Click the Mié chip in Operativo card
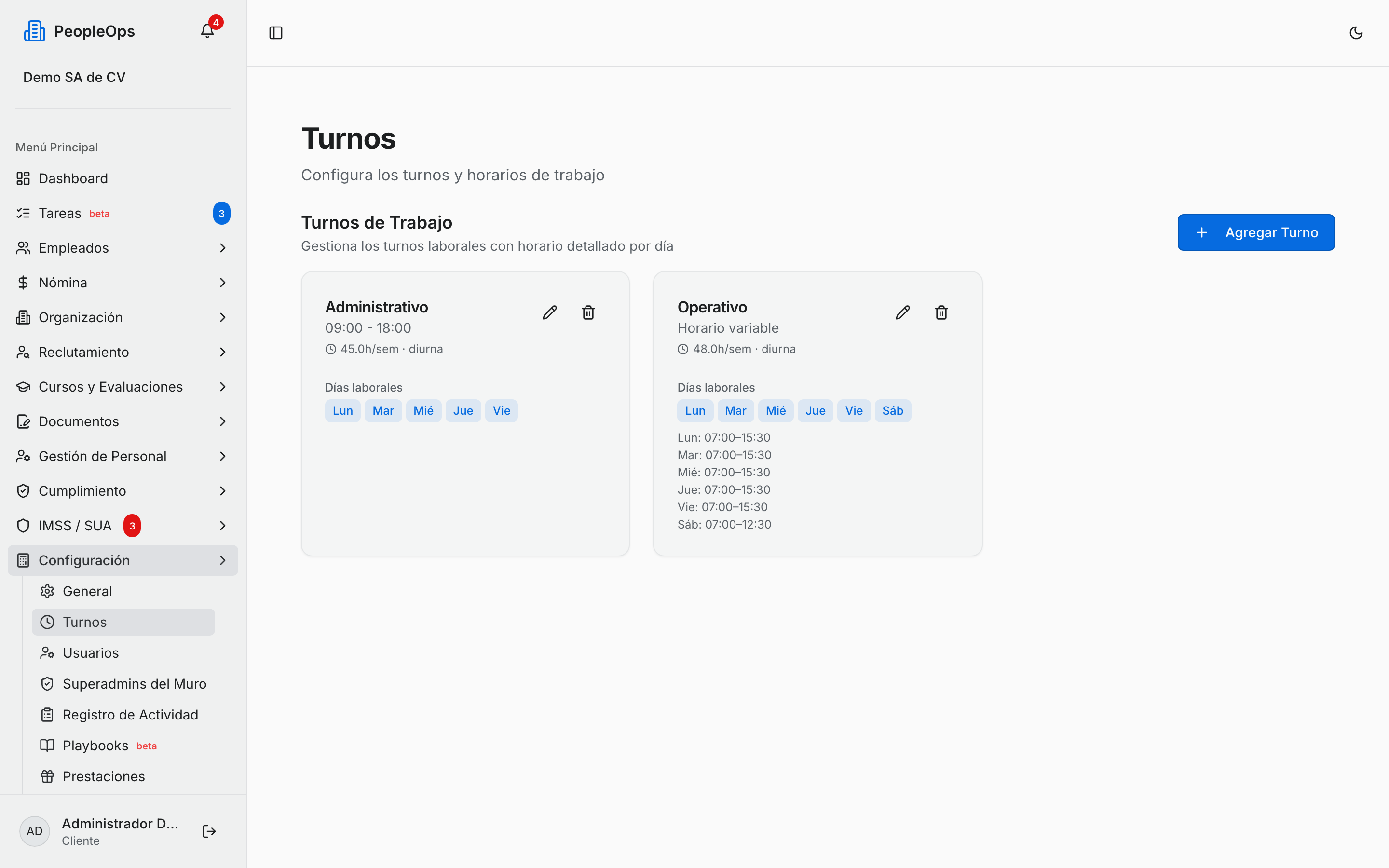 (776, 410)
